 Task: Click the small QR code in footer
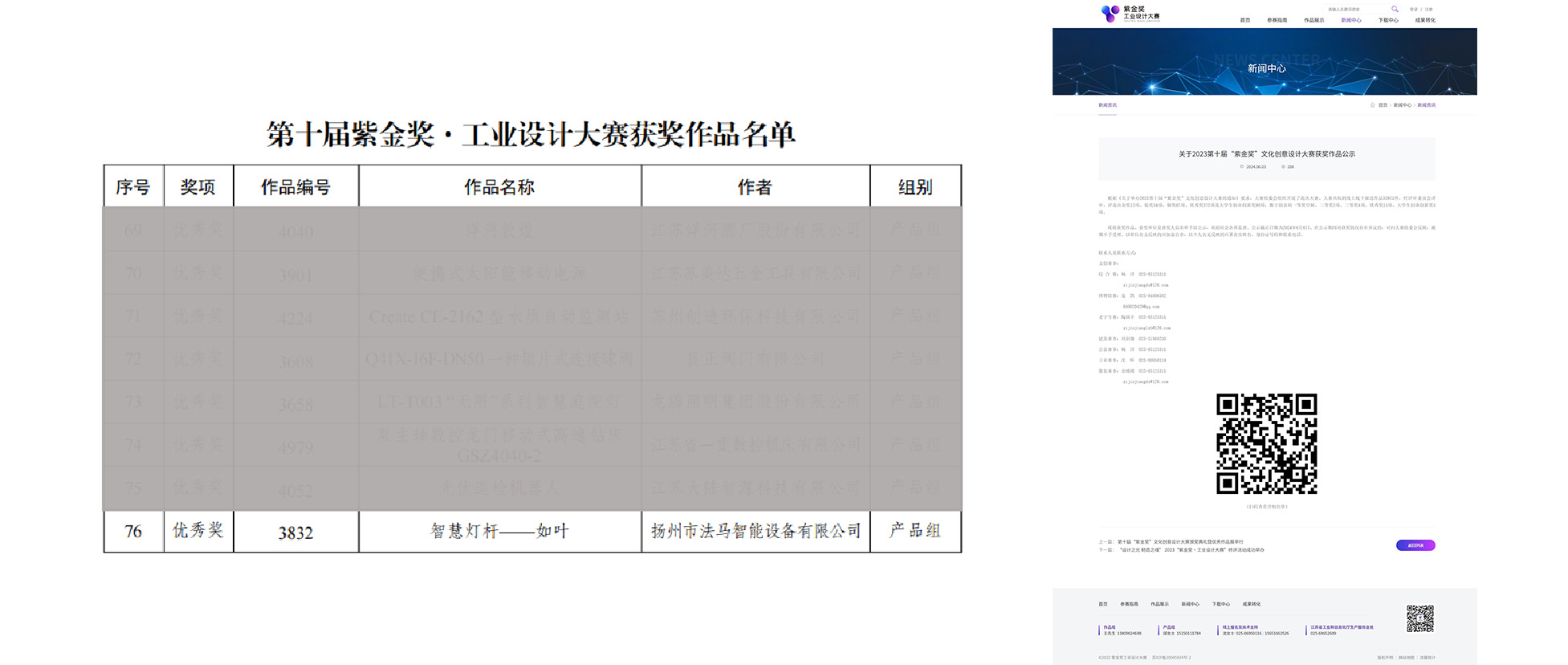click(1419, 618)
